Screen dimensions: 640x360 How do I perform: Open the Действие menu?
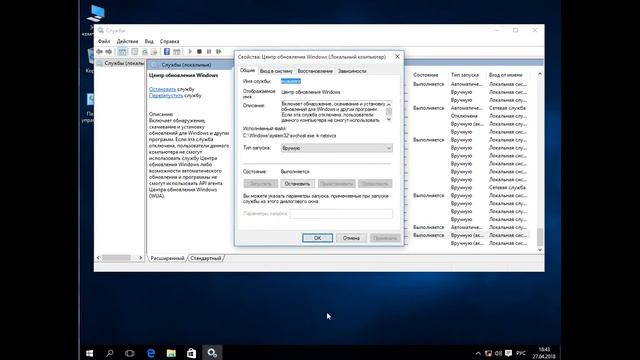coord(127,41)
